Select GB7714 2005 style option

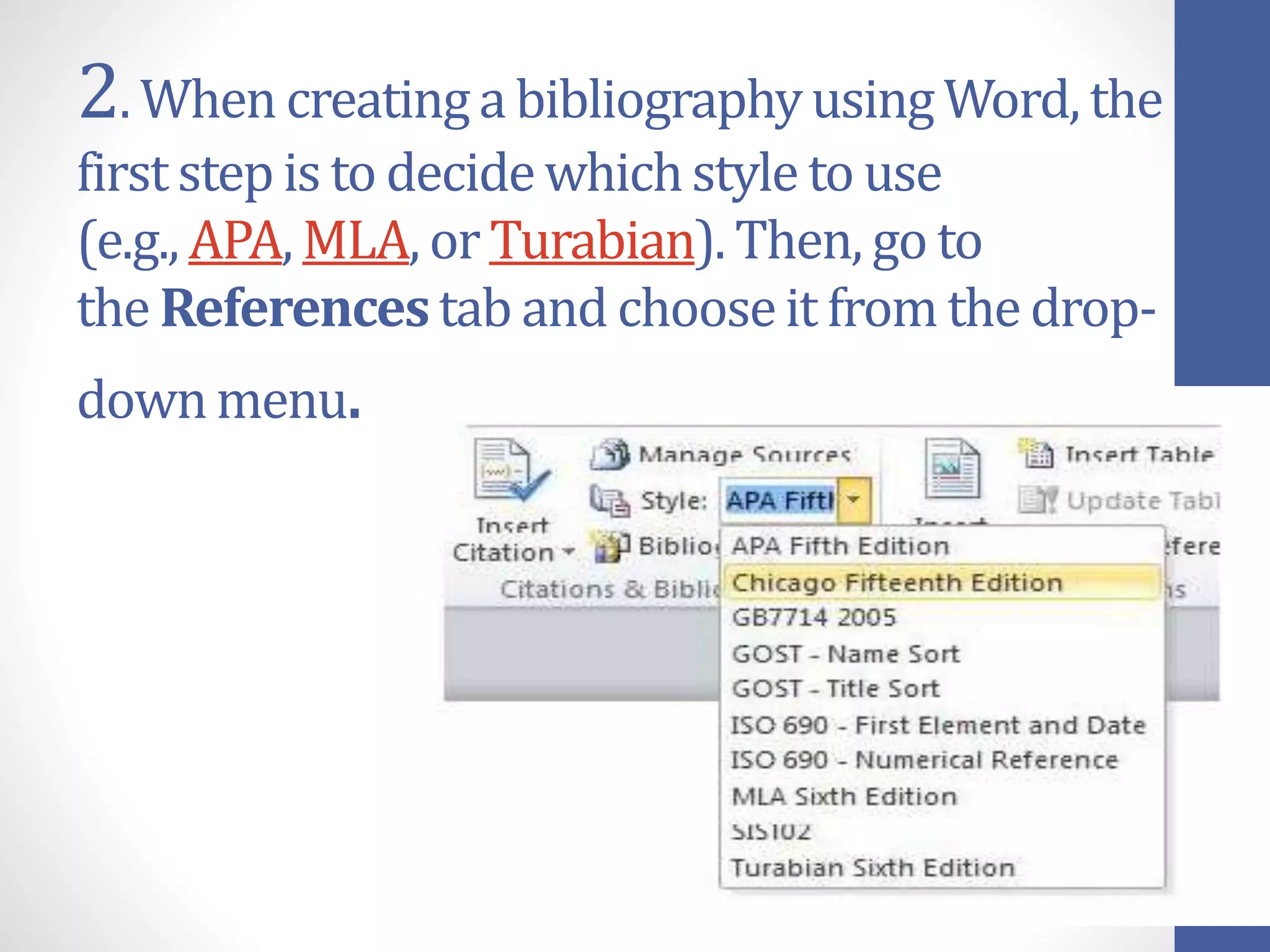click(814, 618)
